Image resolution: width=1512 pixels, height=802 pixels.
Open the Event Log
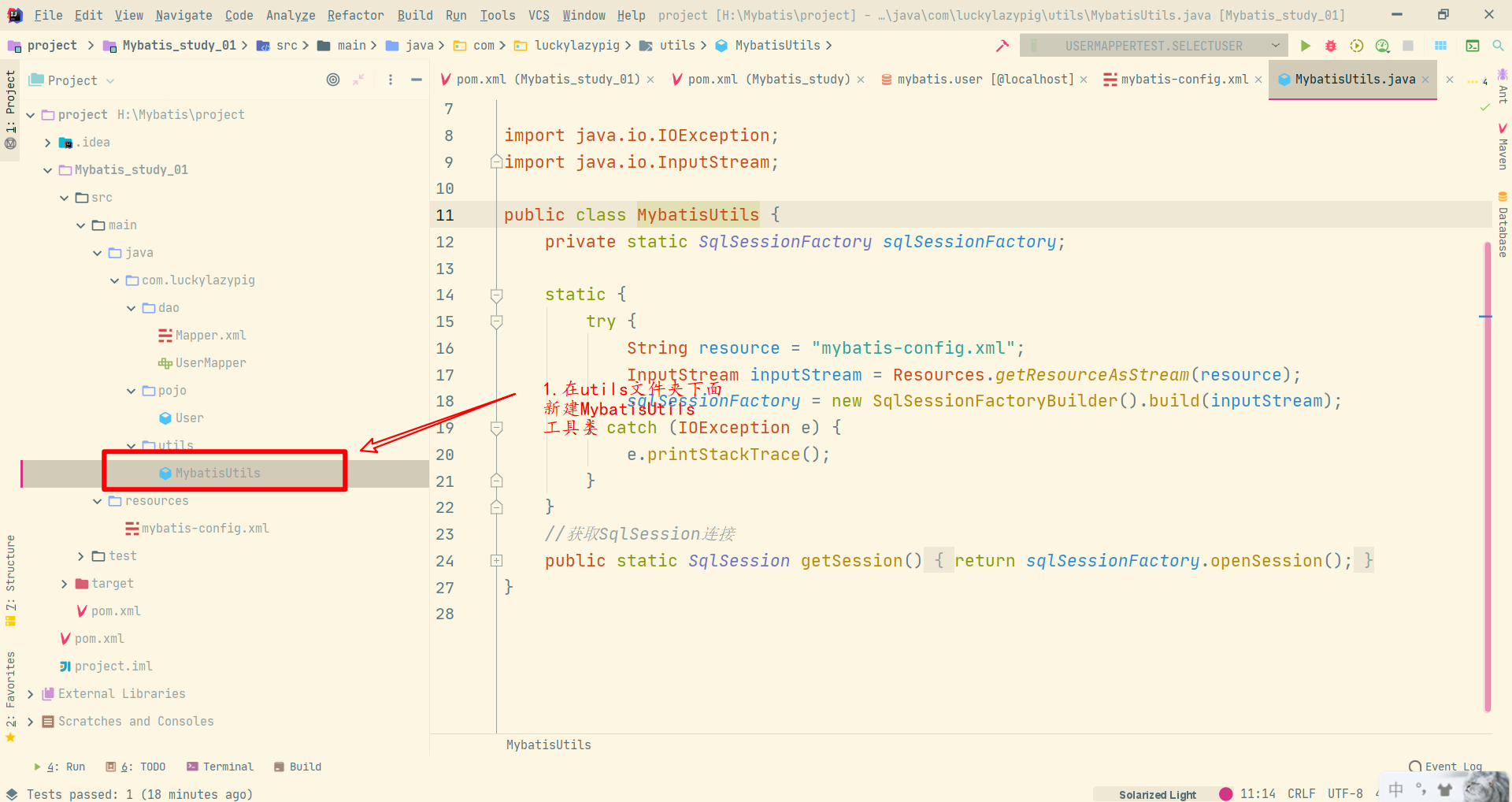[1445, 767]
